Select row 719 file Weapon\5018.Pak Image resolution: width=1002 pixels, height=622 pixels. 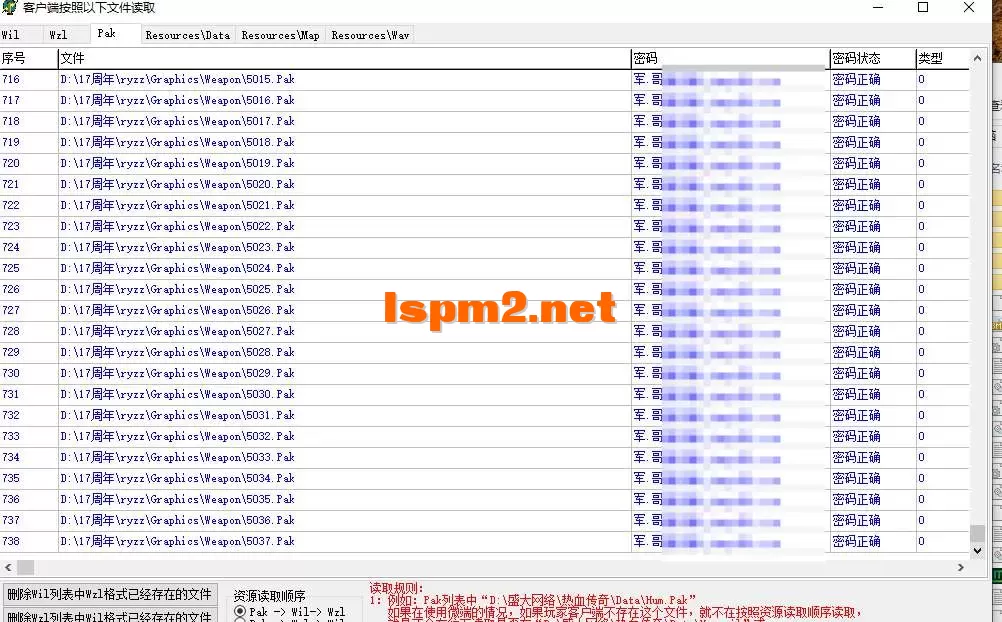click(344, 143)
